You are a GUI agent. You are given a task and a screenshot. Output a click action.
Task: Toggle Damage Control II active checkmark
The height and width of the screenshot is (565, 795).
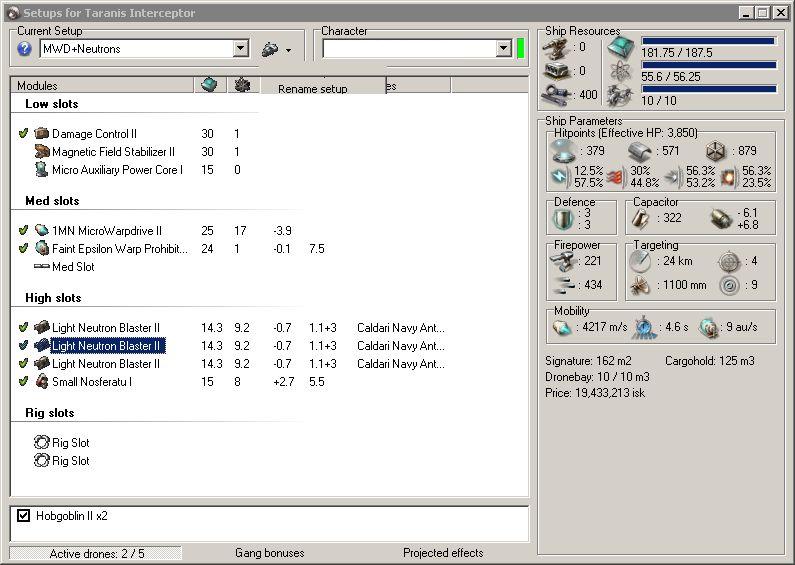click(23, 133)
